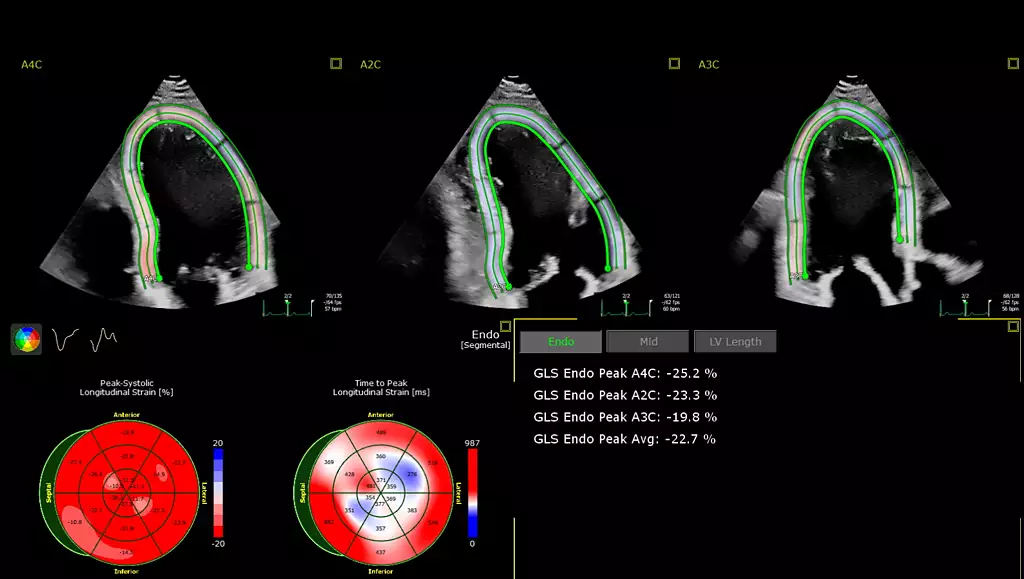Maximize the A4C view using its square icon

click(x=336, y=63)
